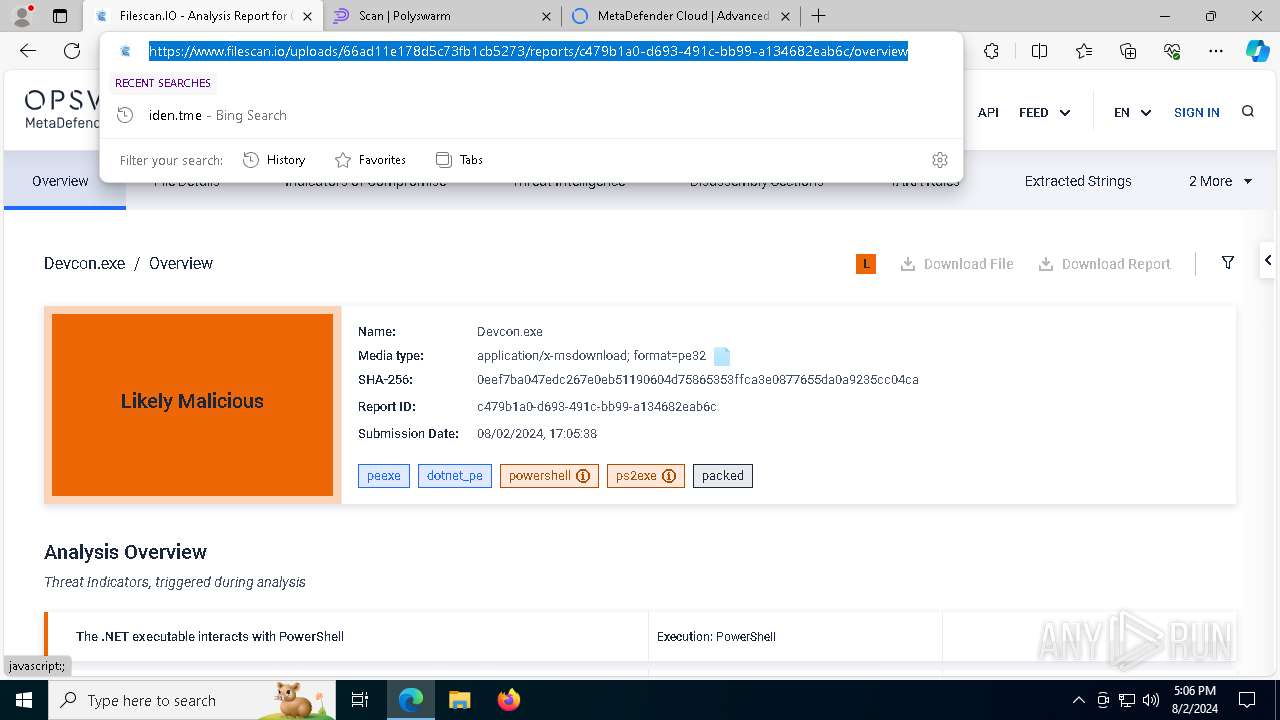Launch Firefox from taskbar
This screenshot has height=720, width=1280.
coord(508,700)
